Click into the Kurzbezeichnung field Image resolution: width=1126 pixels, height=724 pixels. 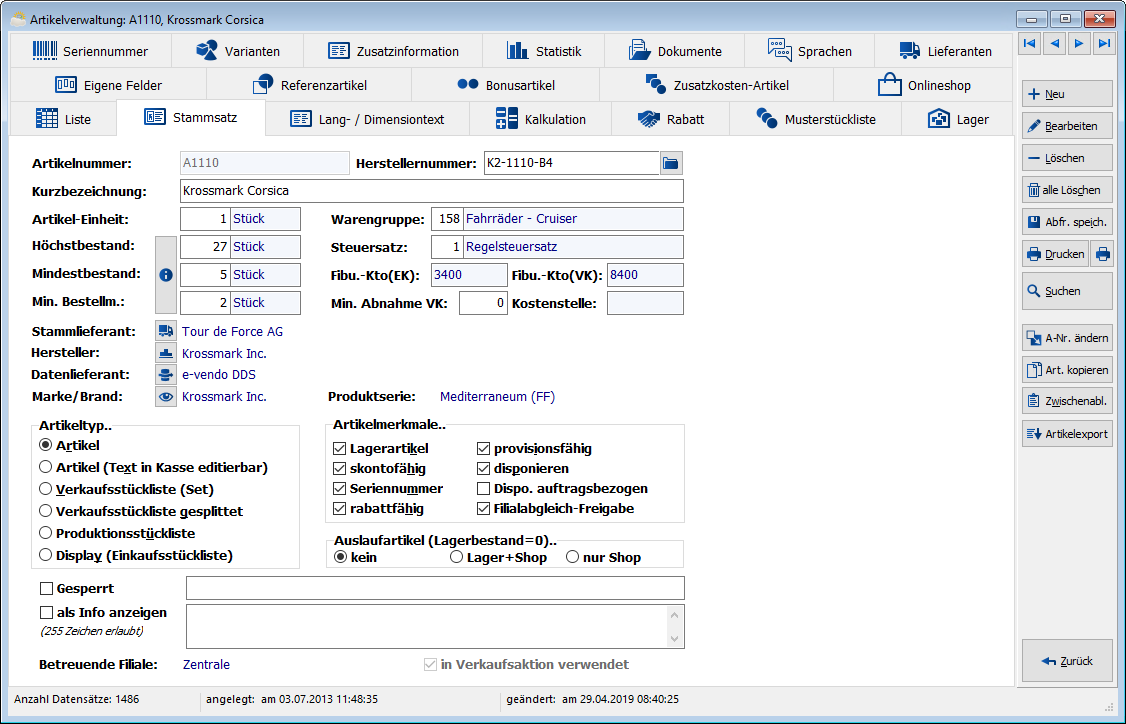(432, 191)
